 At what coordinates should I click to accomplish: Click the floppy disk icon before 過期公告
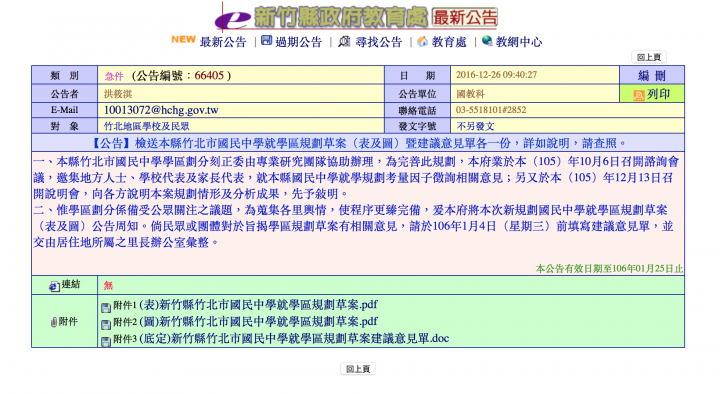267,40
